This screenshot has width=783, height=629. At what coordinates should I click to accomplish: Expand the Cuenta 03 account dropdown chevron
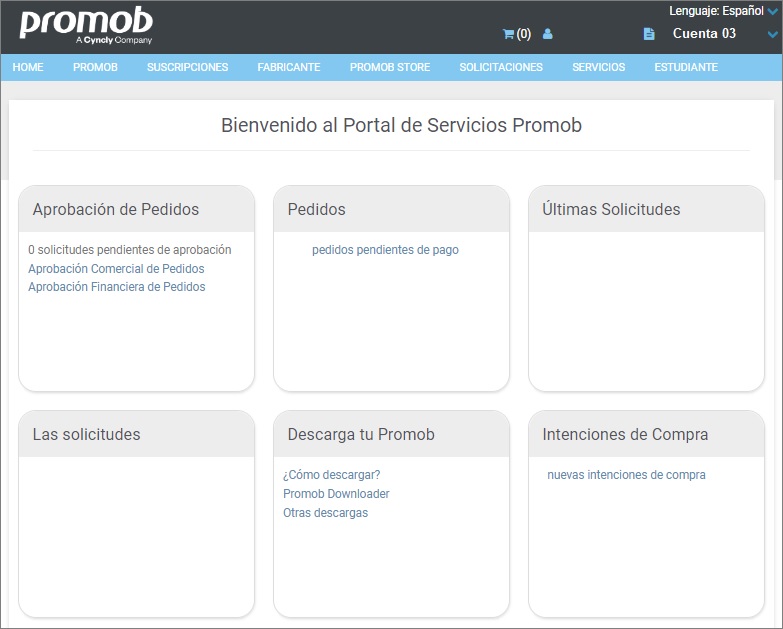pos(773,34)
